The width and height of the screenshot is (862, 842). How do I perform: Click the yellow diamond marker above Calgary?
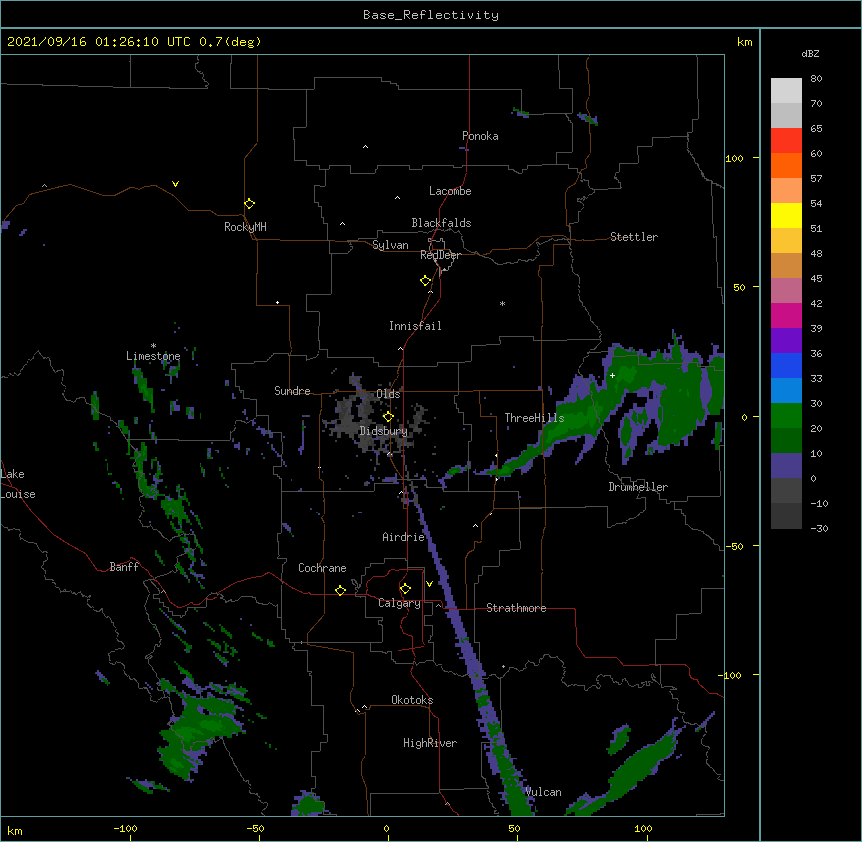(405, 589)
